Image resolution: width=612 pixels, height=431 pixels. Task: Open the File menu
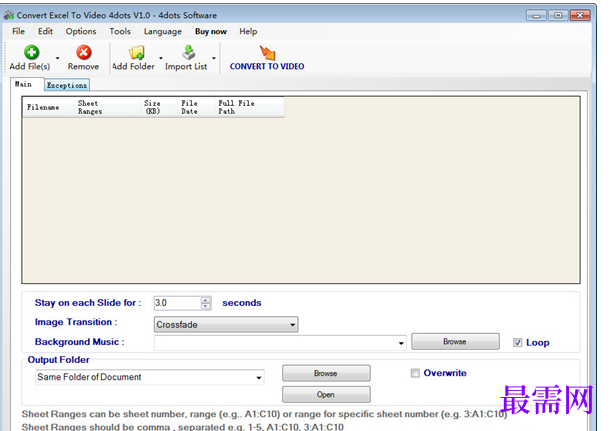[18, 31]
